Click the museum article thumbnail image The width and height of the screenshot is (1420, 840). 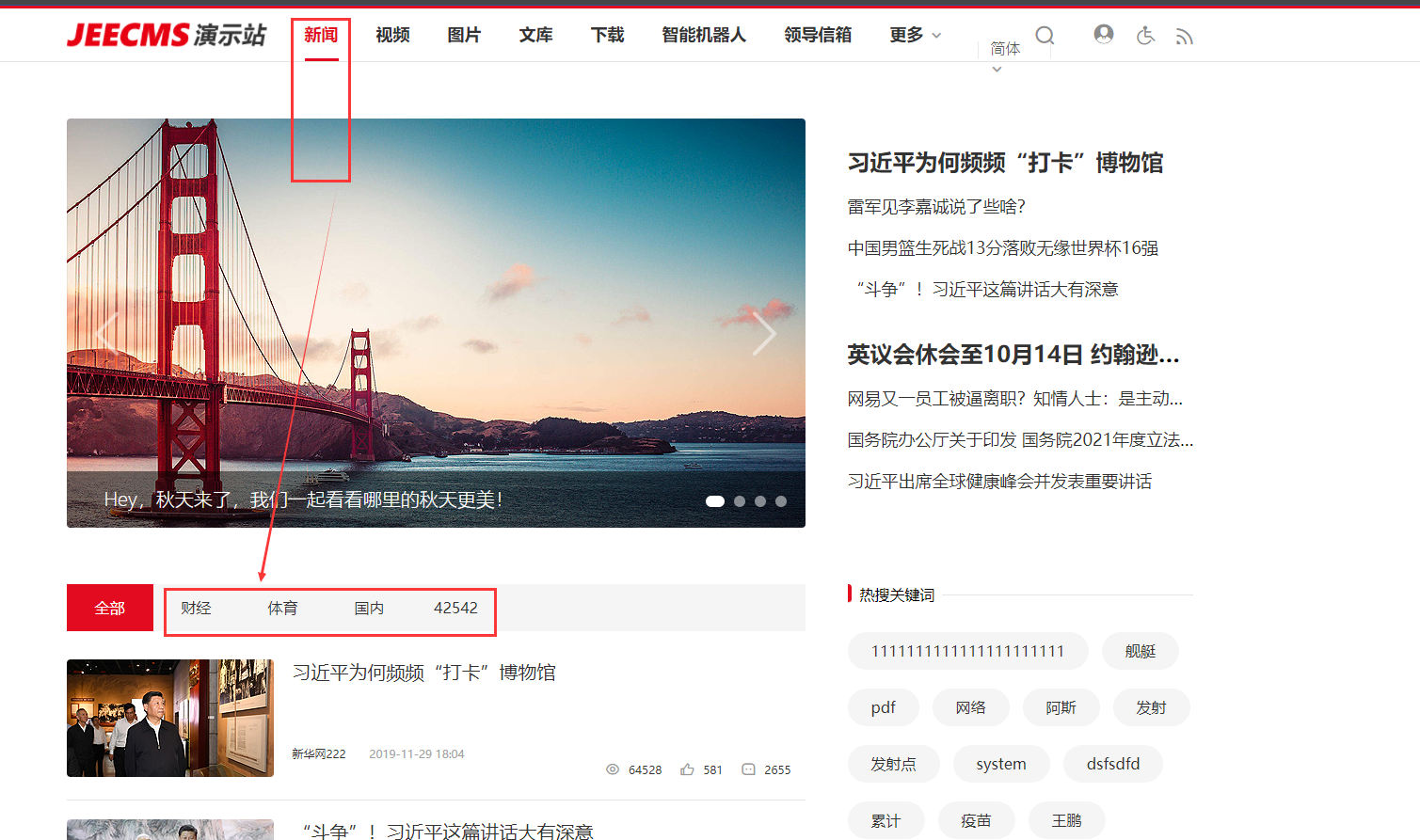pyautogui.click(x=170, y=718)
